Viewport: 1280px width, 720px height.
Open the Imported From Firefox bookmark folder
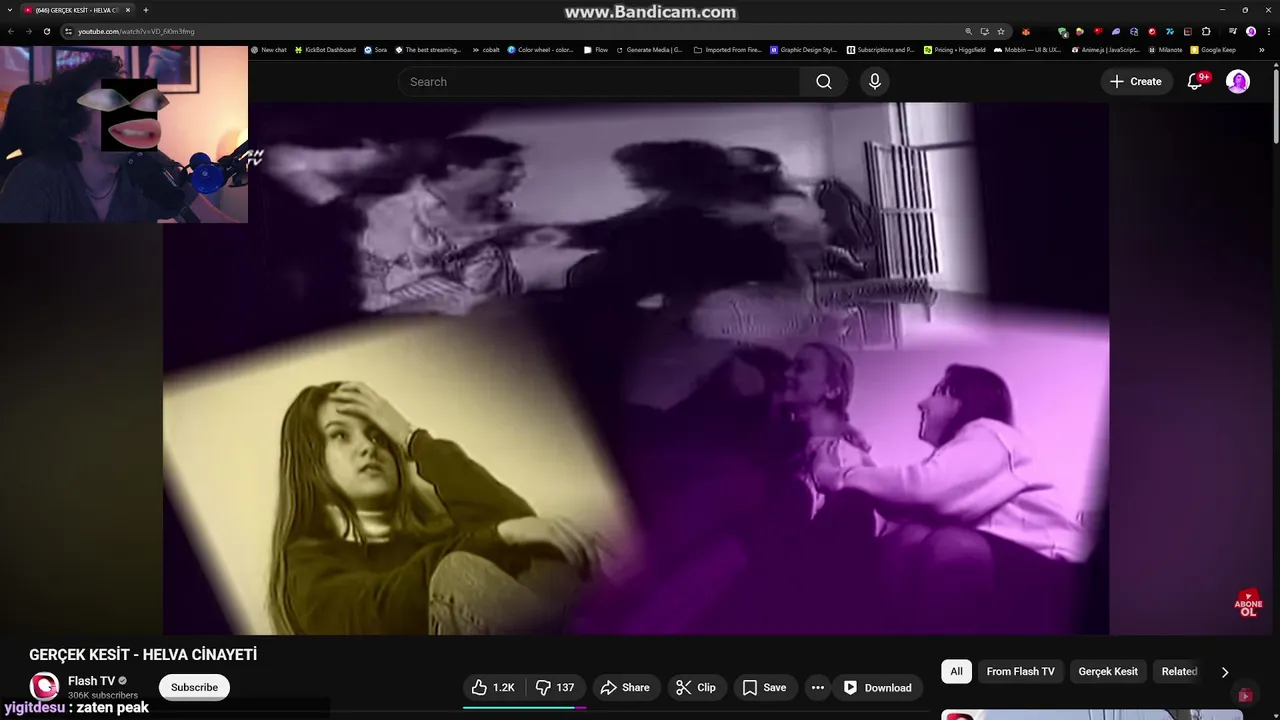[x=727, y=49]
